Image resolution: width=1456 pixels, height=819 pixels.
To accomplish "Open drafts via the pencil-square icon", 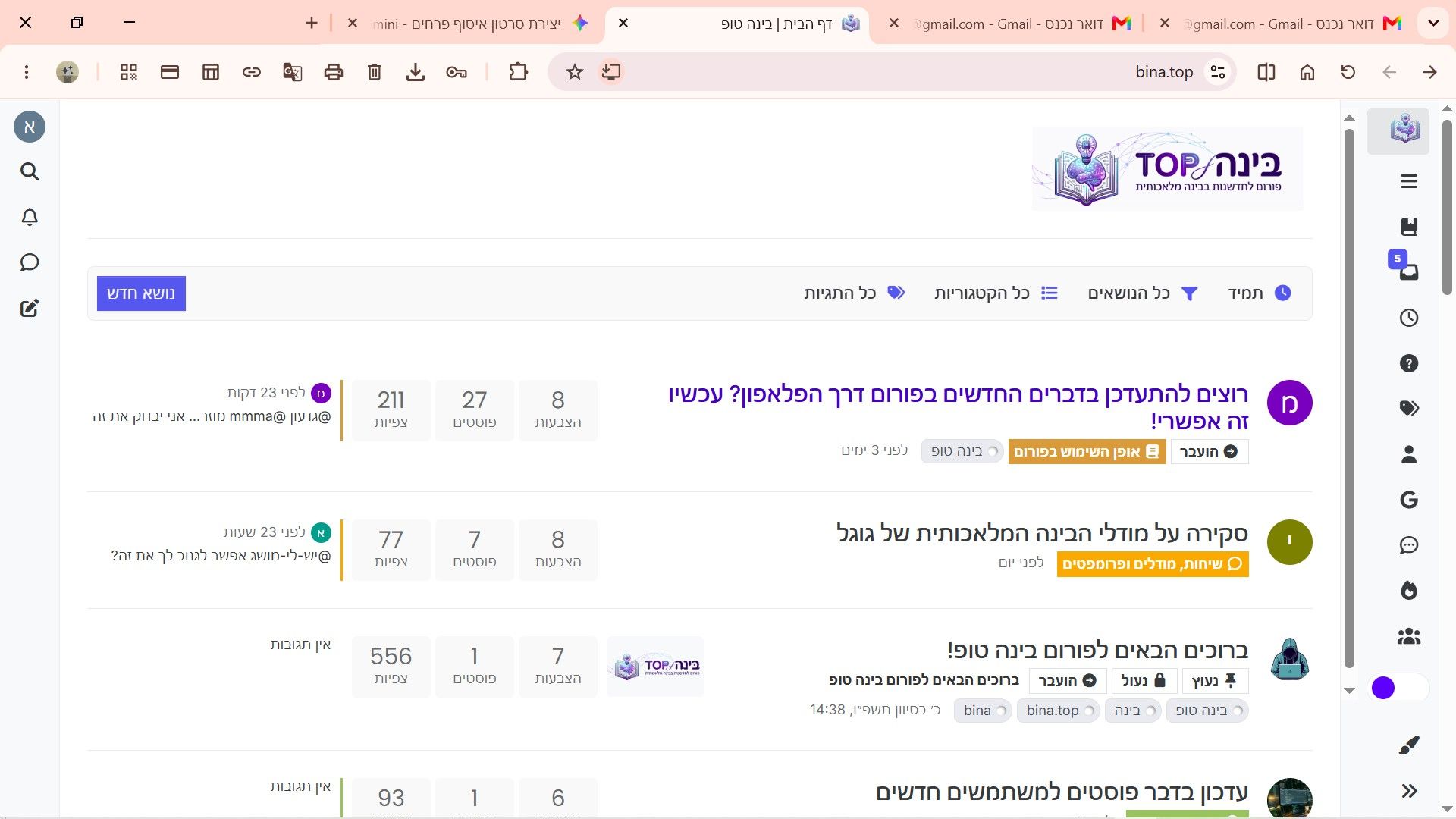I will (30, 308).
